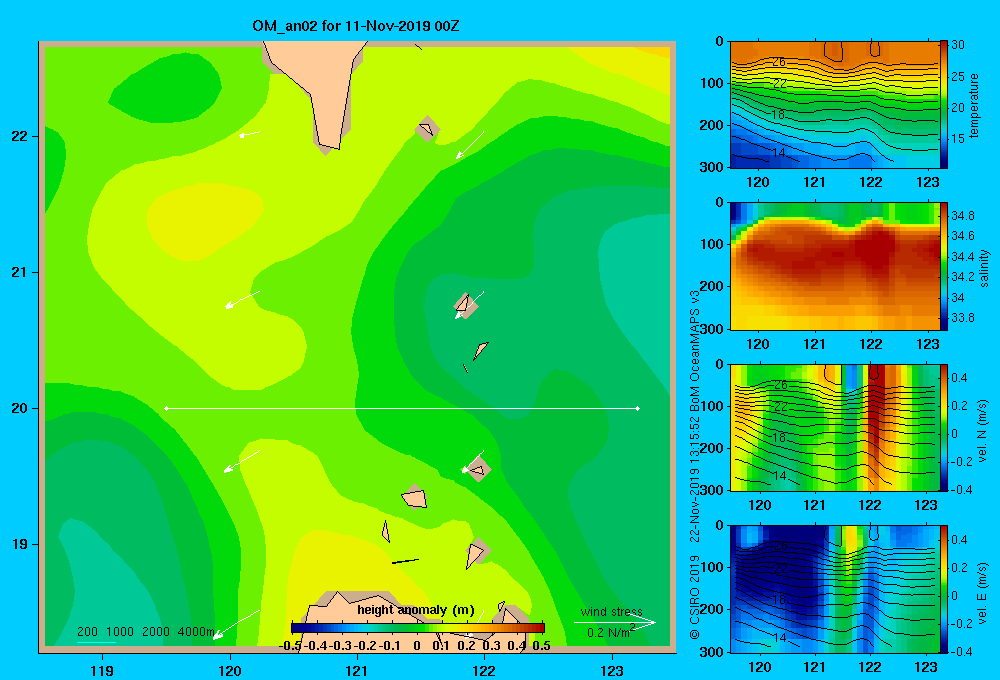
Task: Click the eastern endpoint of the transect line
Action: pos(638,408)
